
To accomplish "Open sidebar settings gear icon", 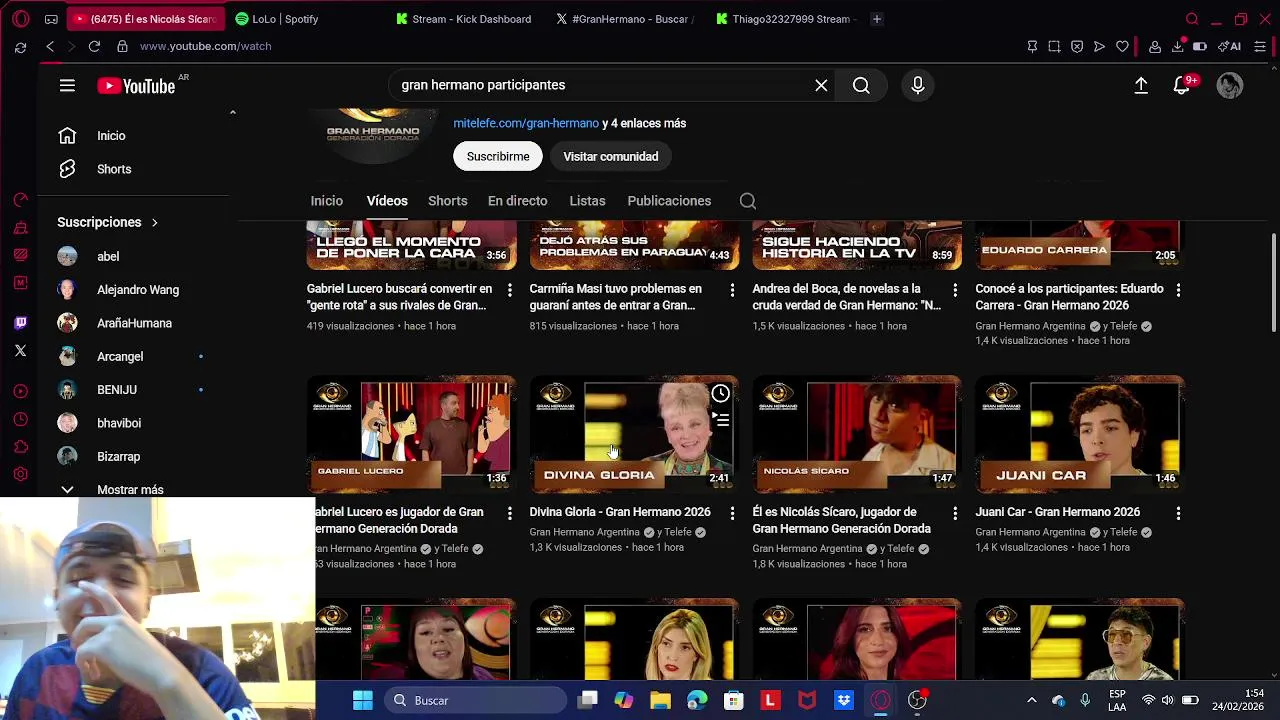I will pyautogui.click(x=20, y=475).
